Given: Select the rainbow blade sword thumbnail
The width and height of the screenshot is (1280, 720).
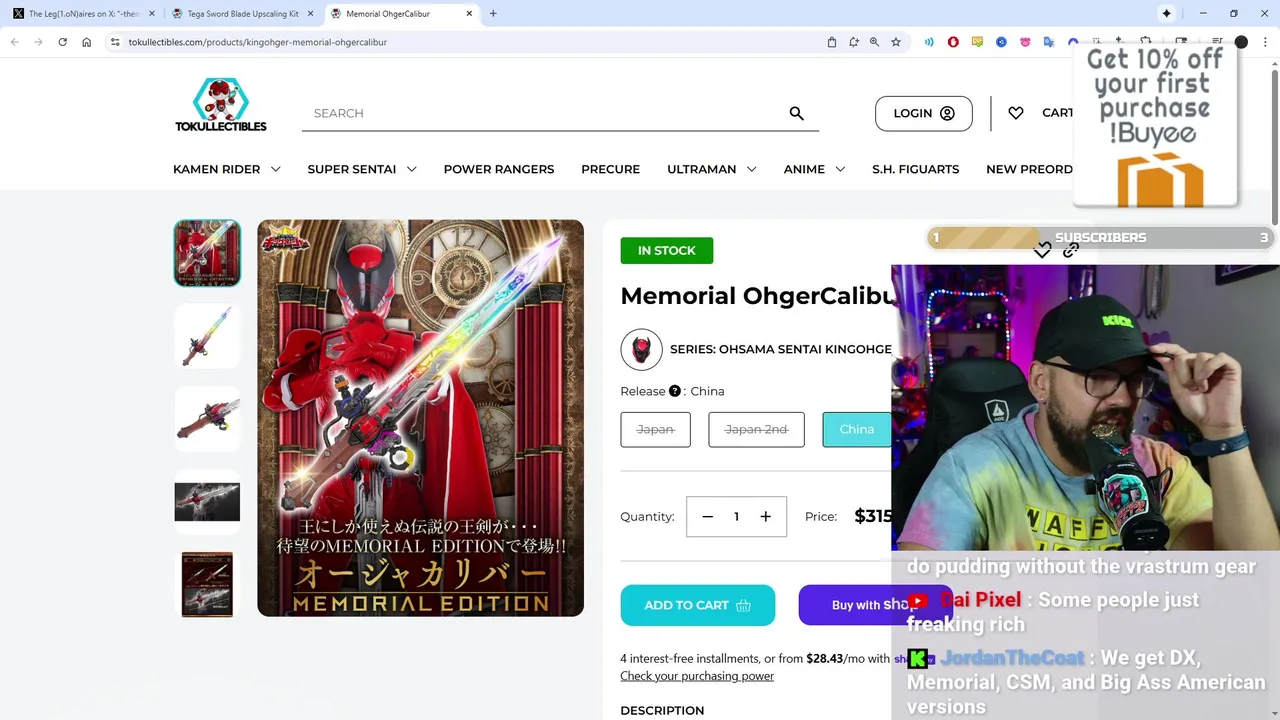Looking at the screenshot, I should (x=207, y=336).
